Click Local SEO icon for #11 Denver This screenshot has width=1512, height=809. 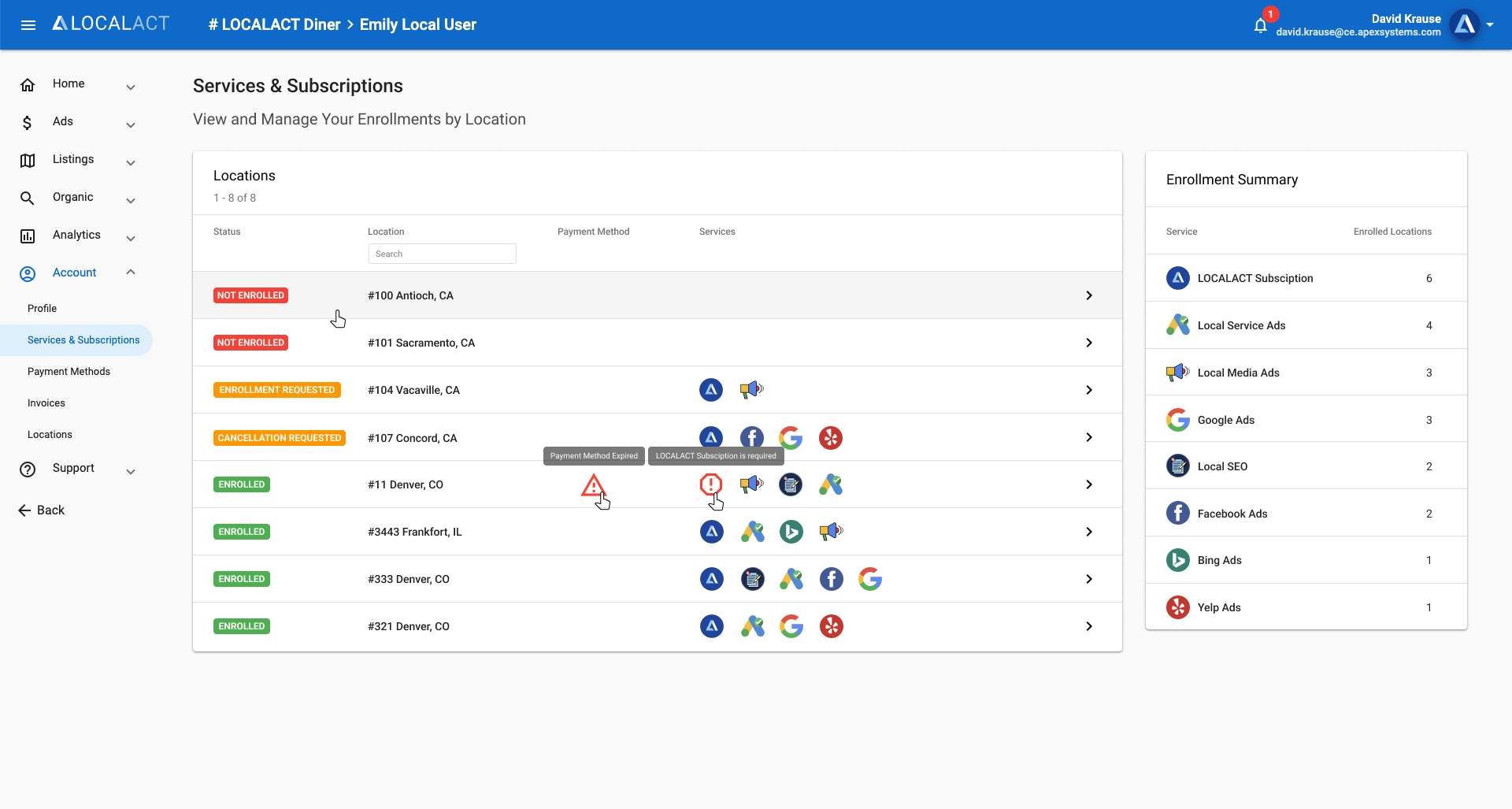click(791, 484)
